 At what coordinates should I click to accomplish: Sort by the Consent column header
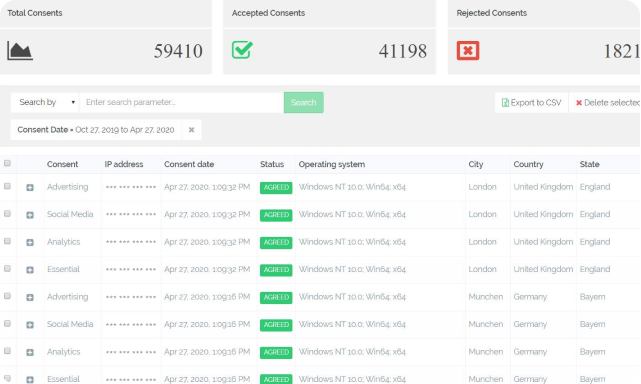point(62,164)
